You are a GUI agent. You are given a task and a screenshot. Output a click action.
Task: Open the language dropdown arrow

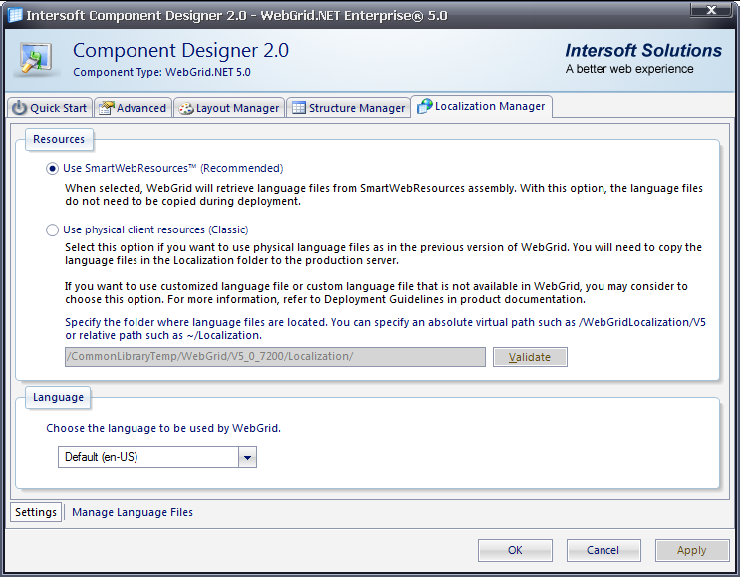[x=247, y=457]
